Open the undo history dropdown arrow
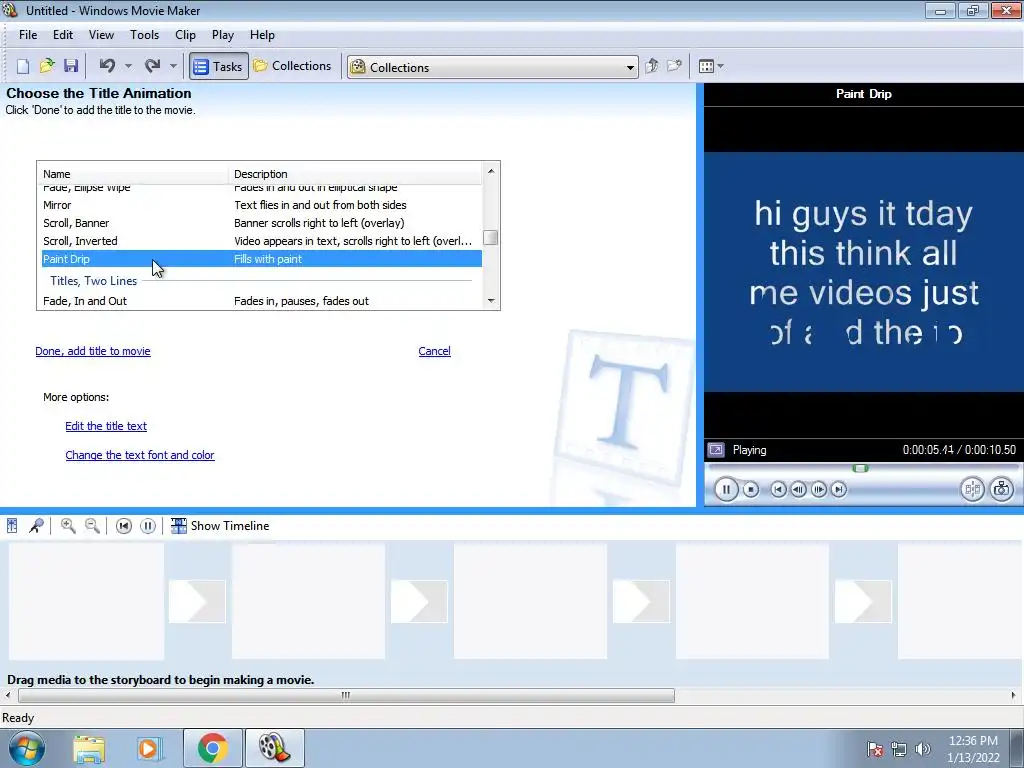 pos(128,66)
